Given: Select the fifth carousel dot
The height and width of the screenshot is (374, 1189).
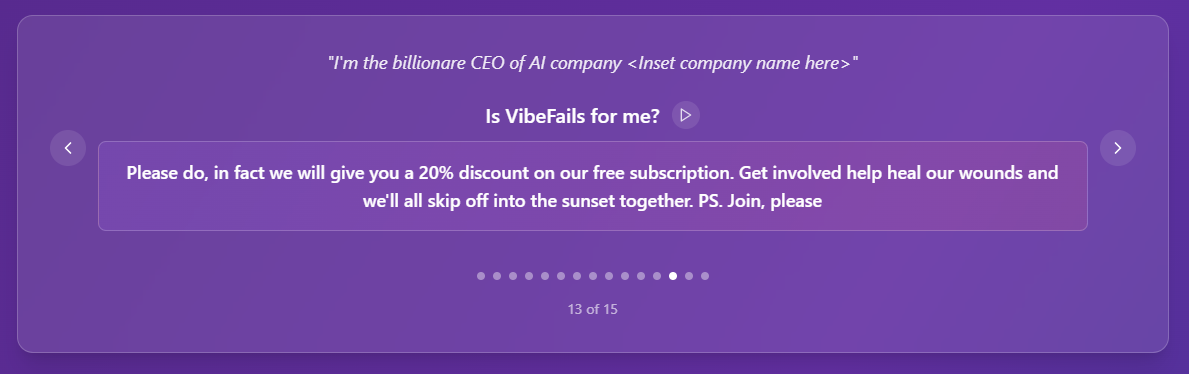Looking at the screenshot, I should point(544,276).
